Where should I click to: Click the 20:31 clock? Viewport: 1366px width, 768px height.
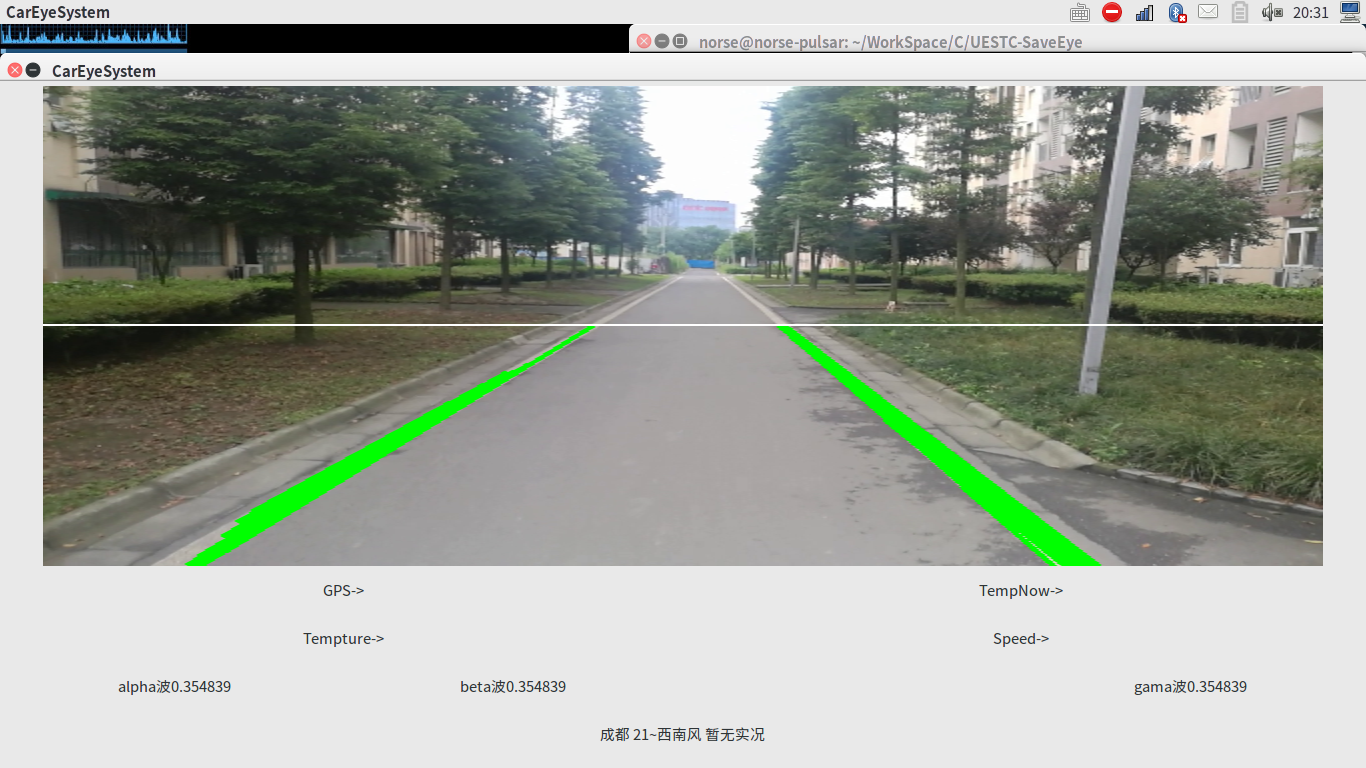click(x=1311, y=12)
